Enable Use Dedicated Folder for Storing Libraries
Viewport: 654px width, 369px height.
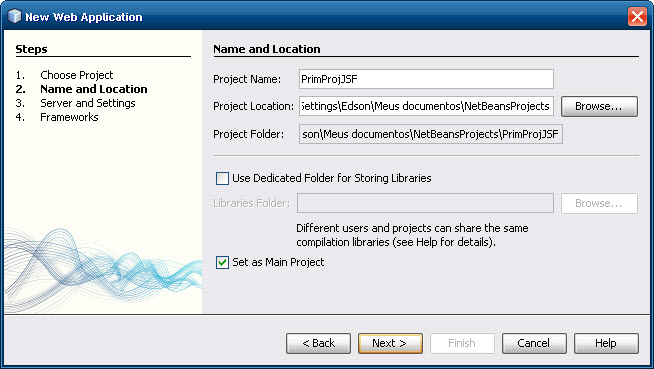[x=222, y=178]
